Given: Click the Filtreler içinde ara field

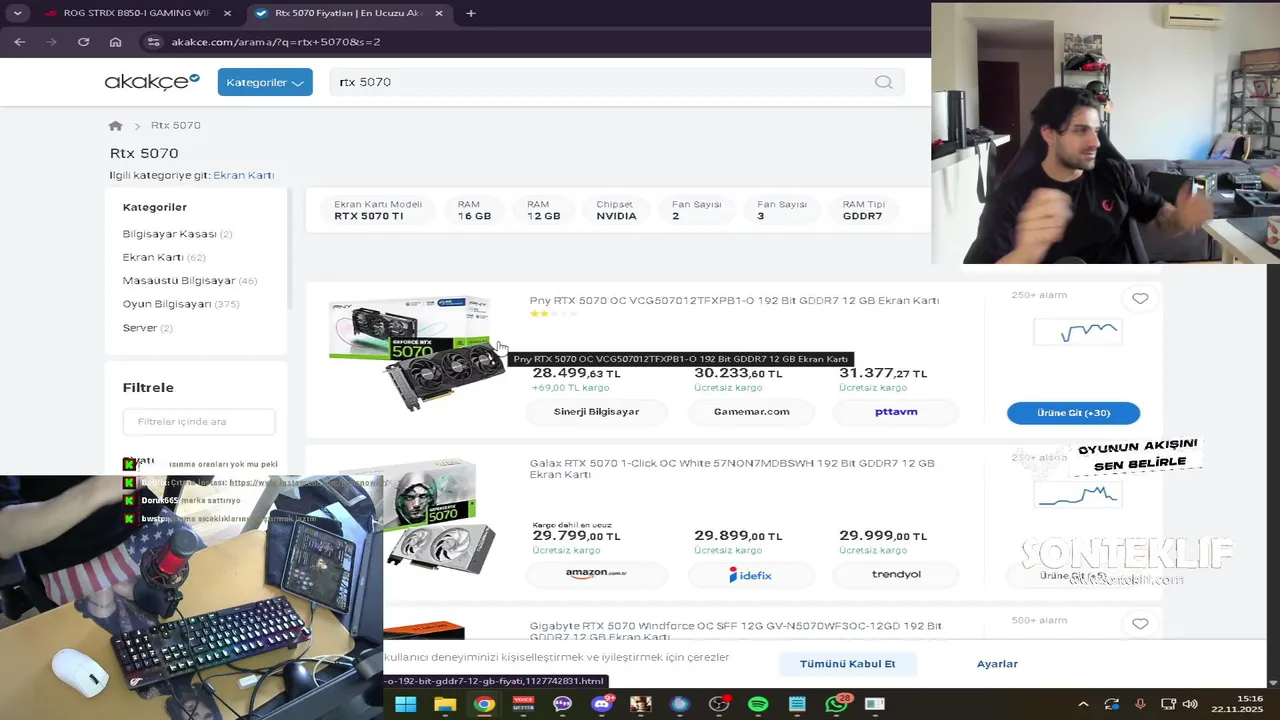Looking at the screenshot, I should click(199, 421).
